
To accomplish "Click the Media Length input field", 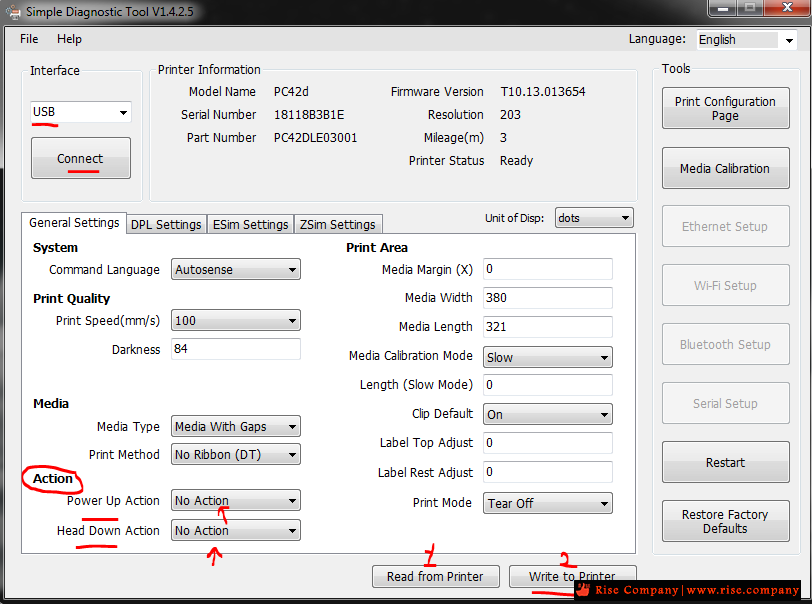I will [548, 327].
